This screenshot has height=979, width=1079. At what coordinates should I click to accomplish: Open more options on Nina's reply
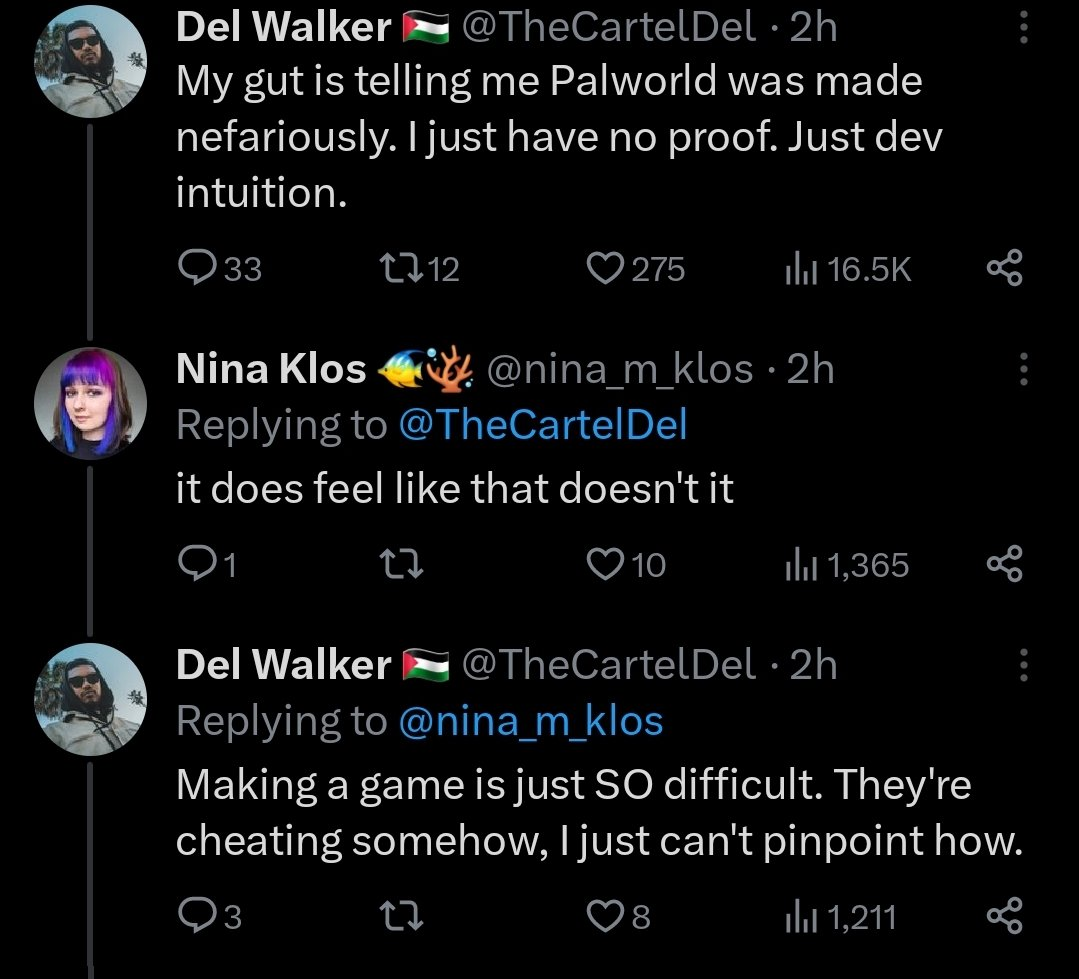click(x=1022, y=370)
